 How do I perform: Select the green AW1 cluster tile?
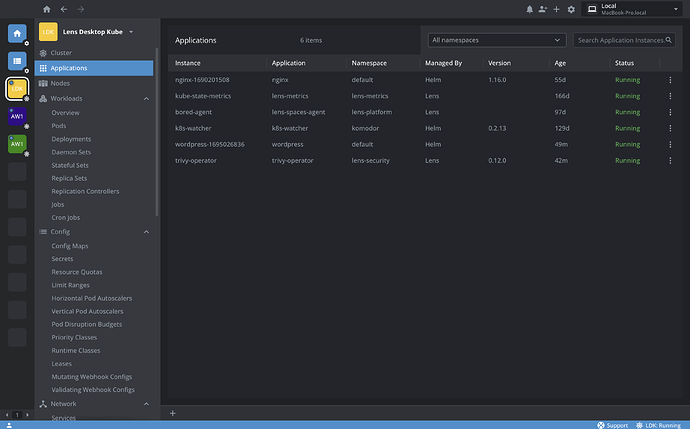pyautogui.click(x=17, y=144)
